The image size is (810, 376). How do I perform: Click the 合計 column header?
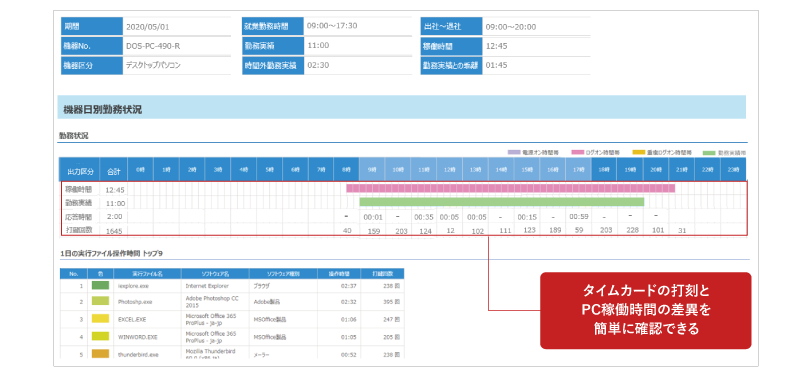pos(114,169)
